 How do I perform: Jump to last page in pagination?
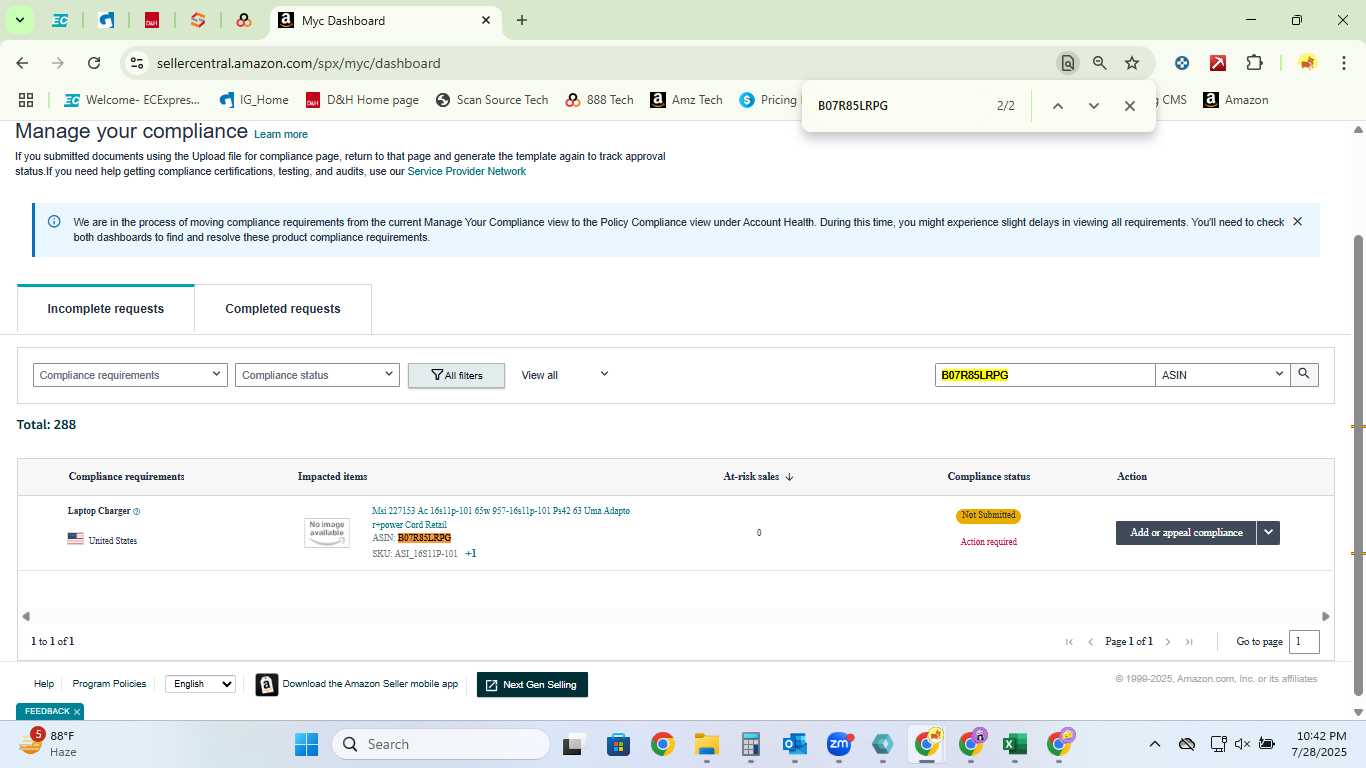point(1189,642)
